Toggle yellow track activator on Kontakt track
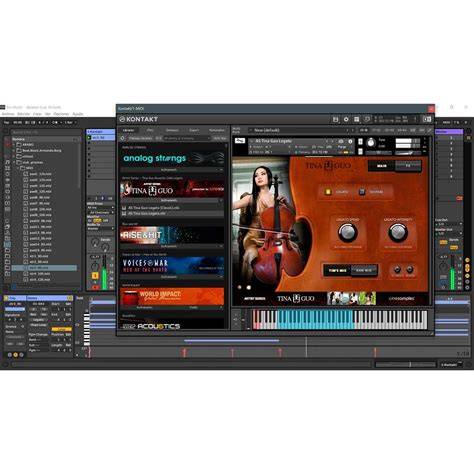 [x=95, y=276]
